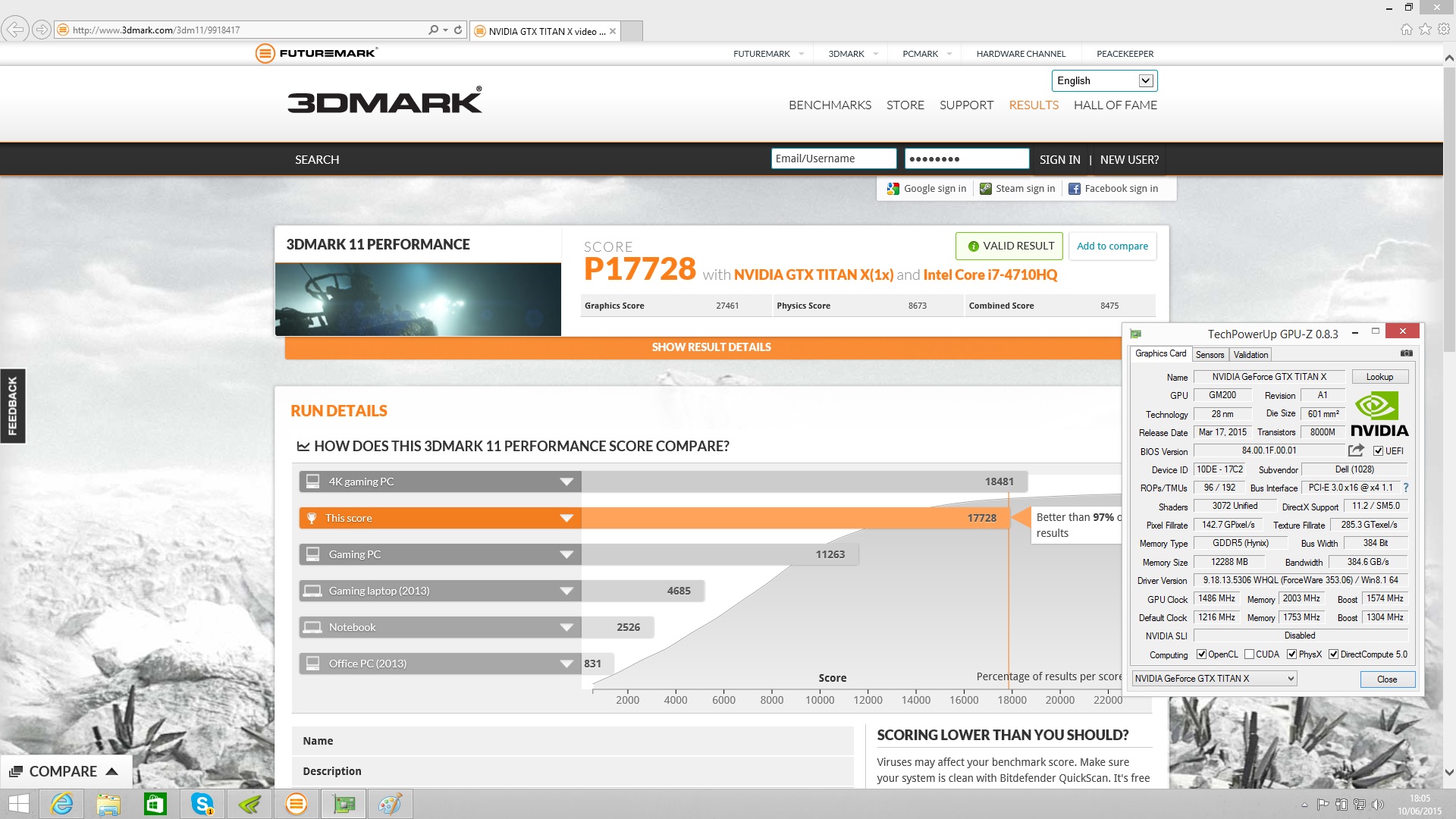
Task: Click the Steam sign in icon
Action: click(985, 189)
